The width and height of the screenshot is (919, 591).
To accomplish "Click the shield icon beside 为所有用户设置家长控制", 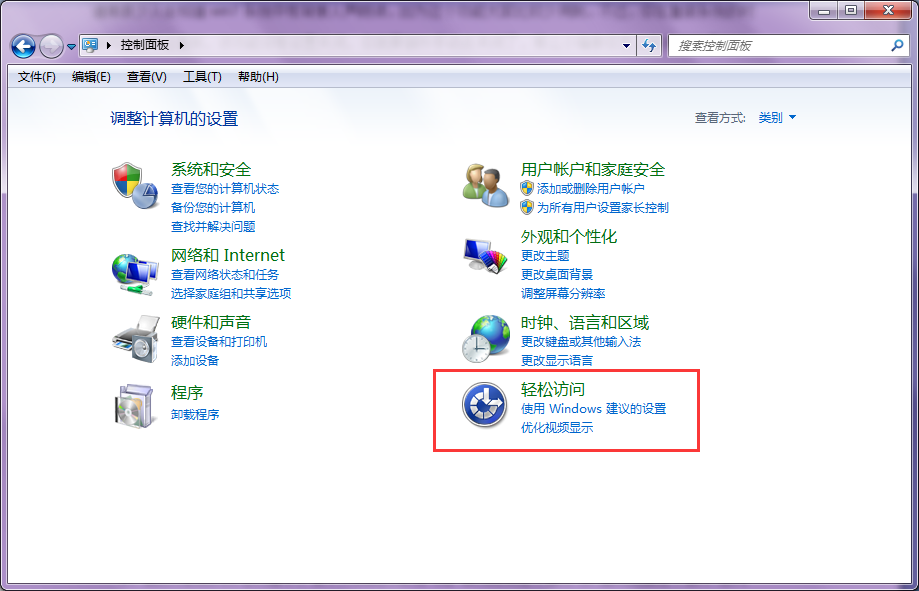I will pyautogui.click(x=527, y=207).
